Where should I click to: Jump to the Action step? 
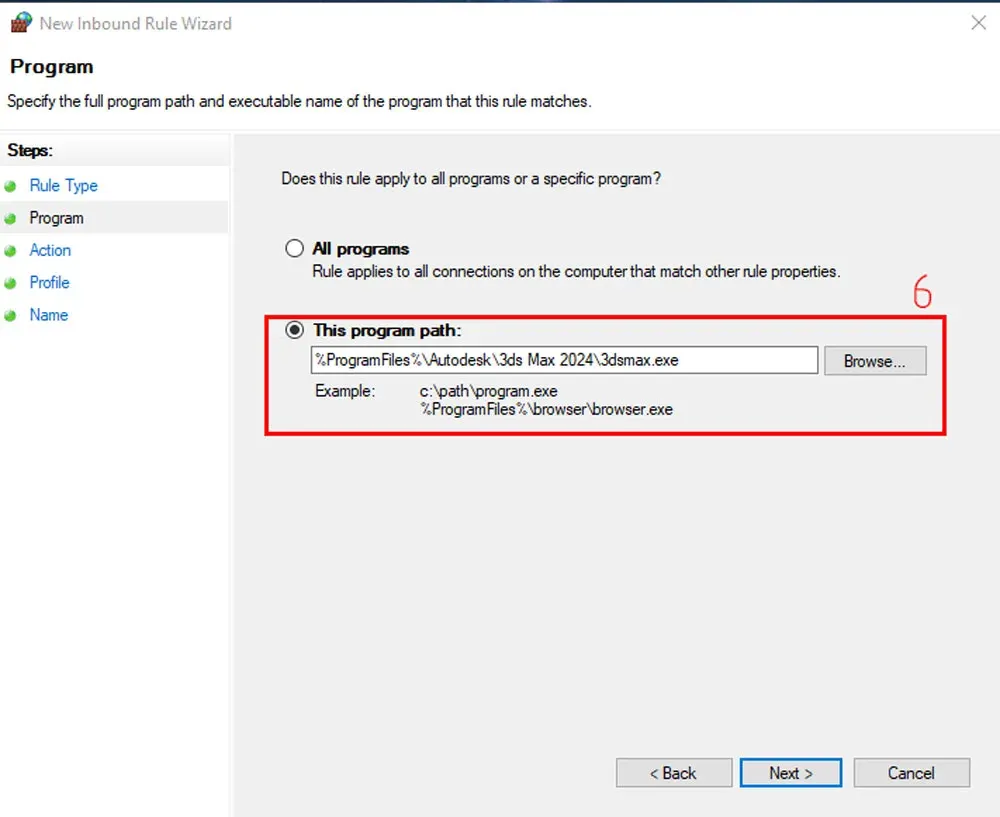50,250
